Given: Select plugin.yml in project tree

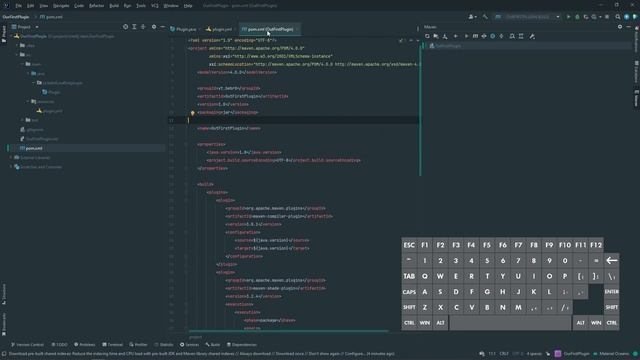Looking at the screenshot, I should (49, 111).
